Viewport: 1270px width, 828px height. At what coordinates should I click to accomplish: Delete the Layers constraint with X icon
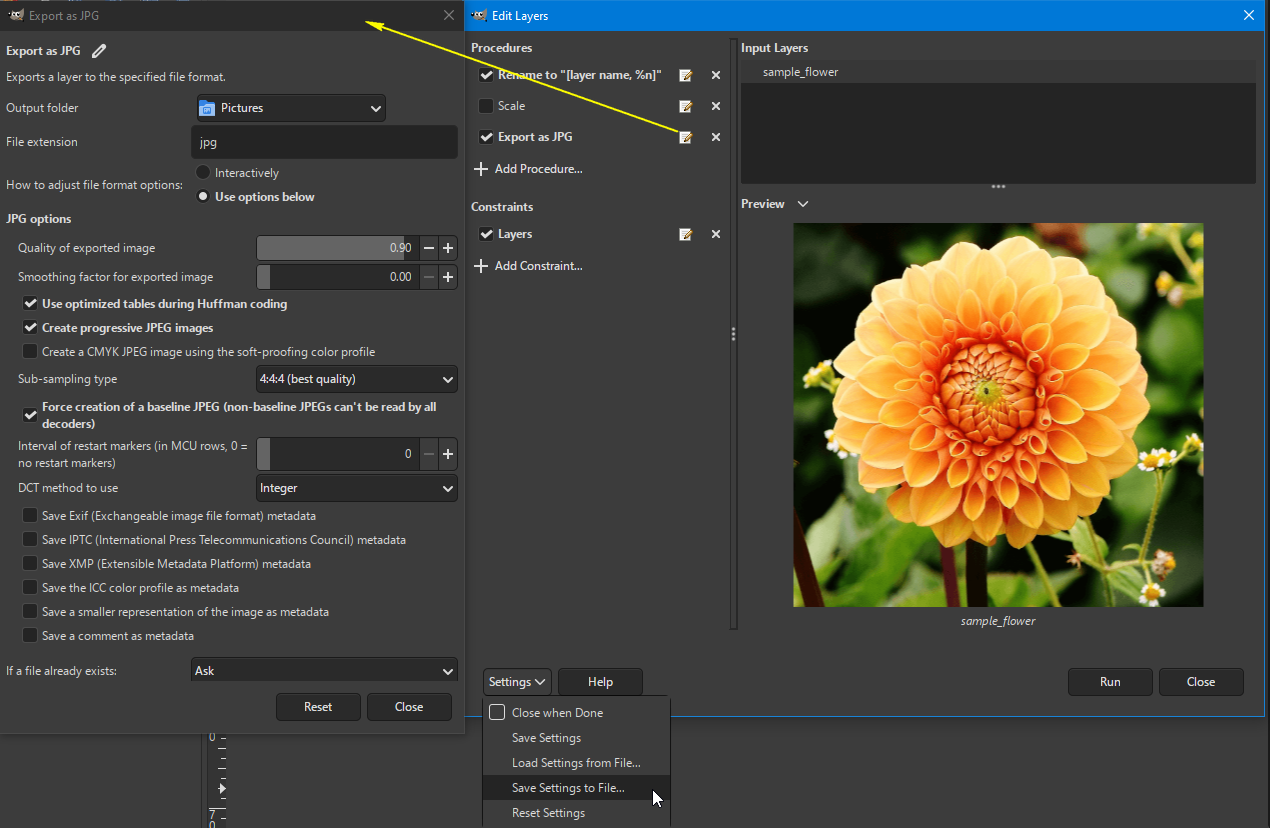[716, 234]
